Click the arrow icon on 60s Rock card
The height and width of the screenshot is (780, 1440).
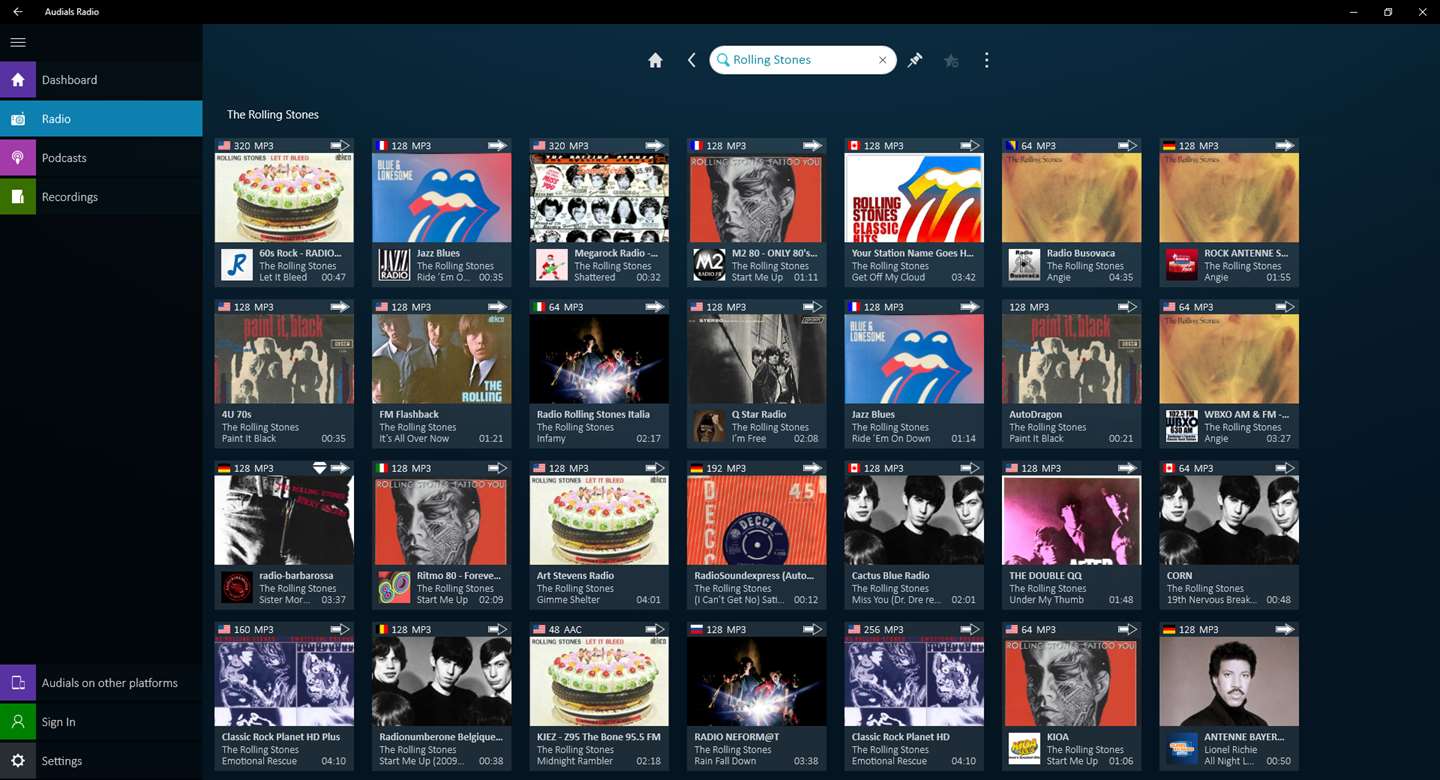340,146
